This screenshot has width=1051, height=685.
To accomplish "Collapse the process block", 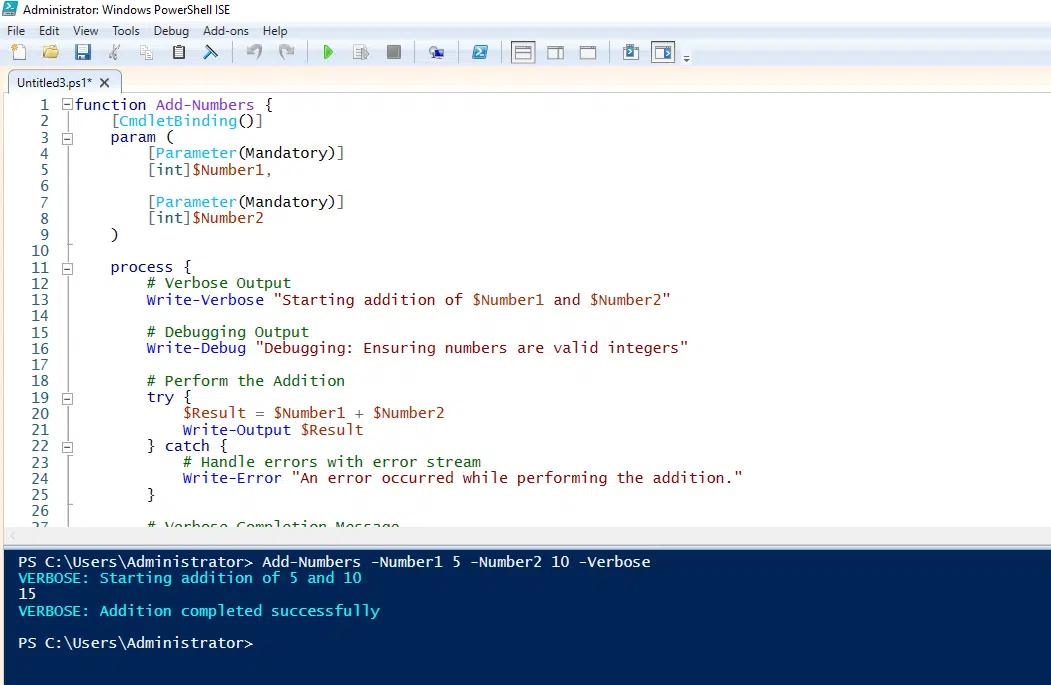I will (67, 269).
